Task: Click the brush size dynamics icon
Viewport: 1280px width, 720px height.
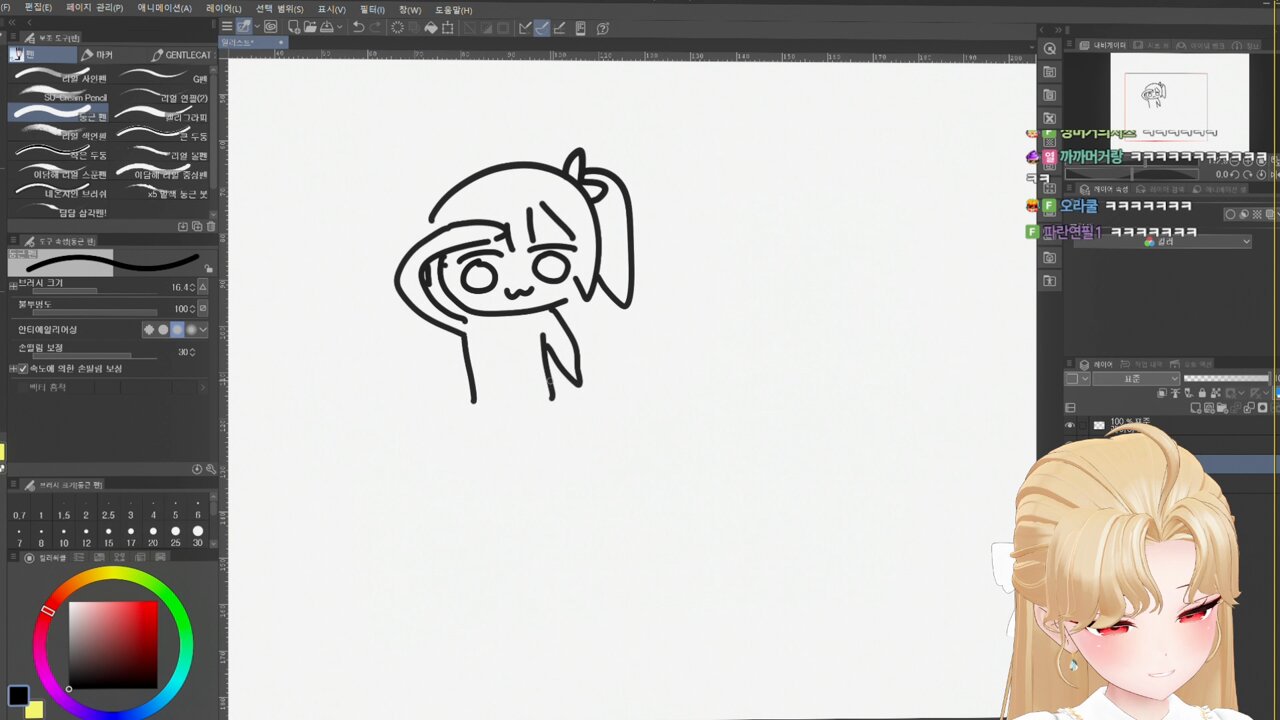Action: [x=203, y=287]
